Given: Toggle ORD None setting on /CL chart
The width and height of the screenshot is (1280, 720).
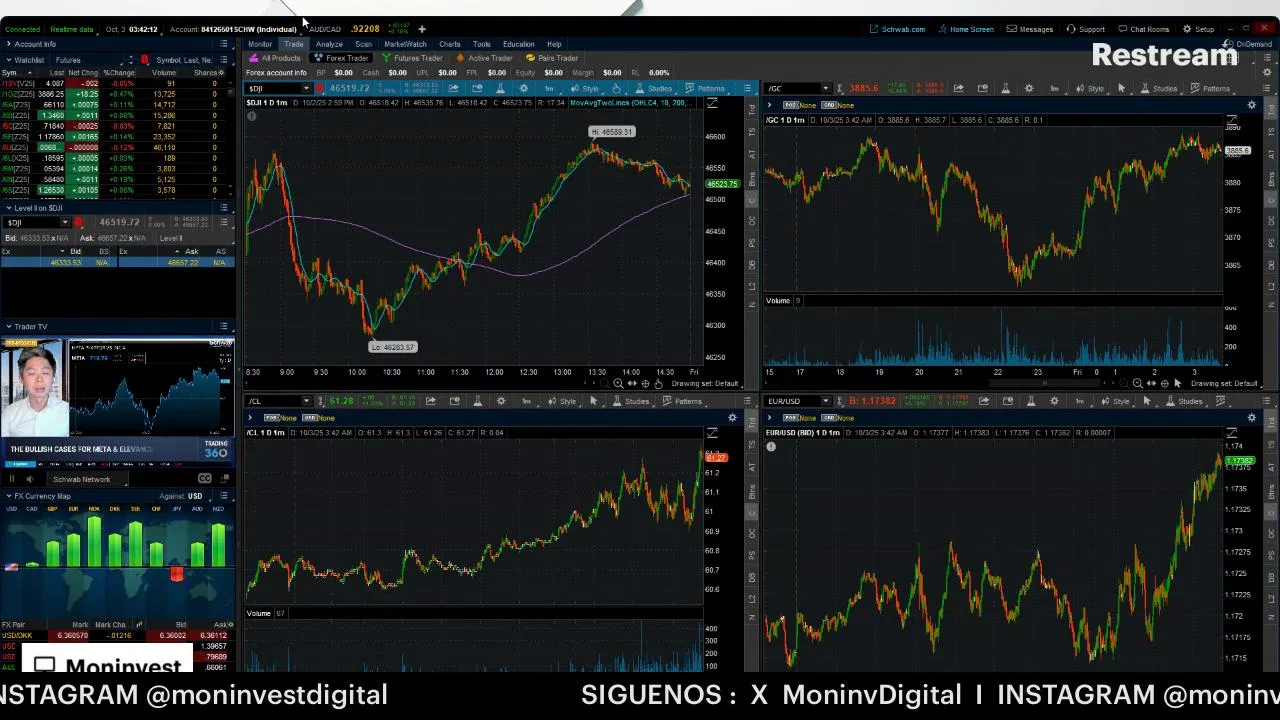Looking at the screenshot, I should click(x=318, y=418).
